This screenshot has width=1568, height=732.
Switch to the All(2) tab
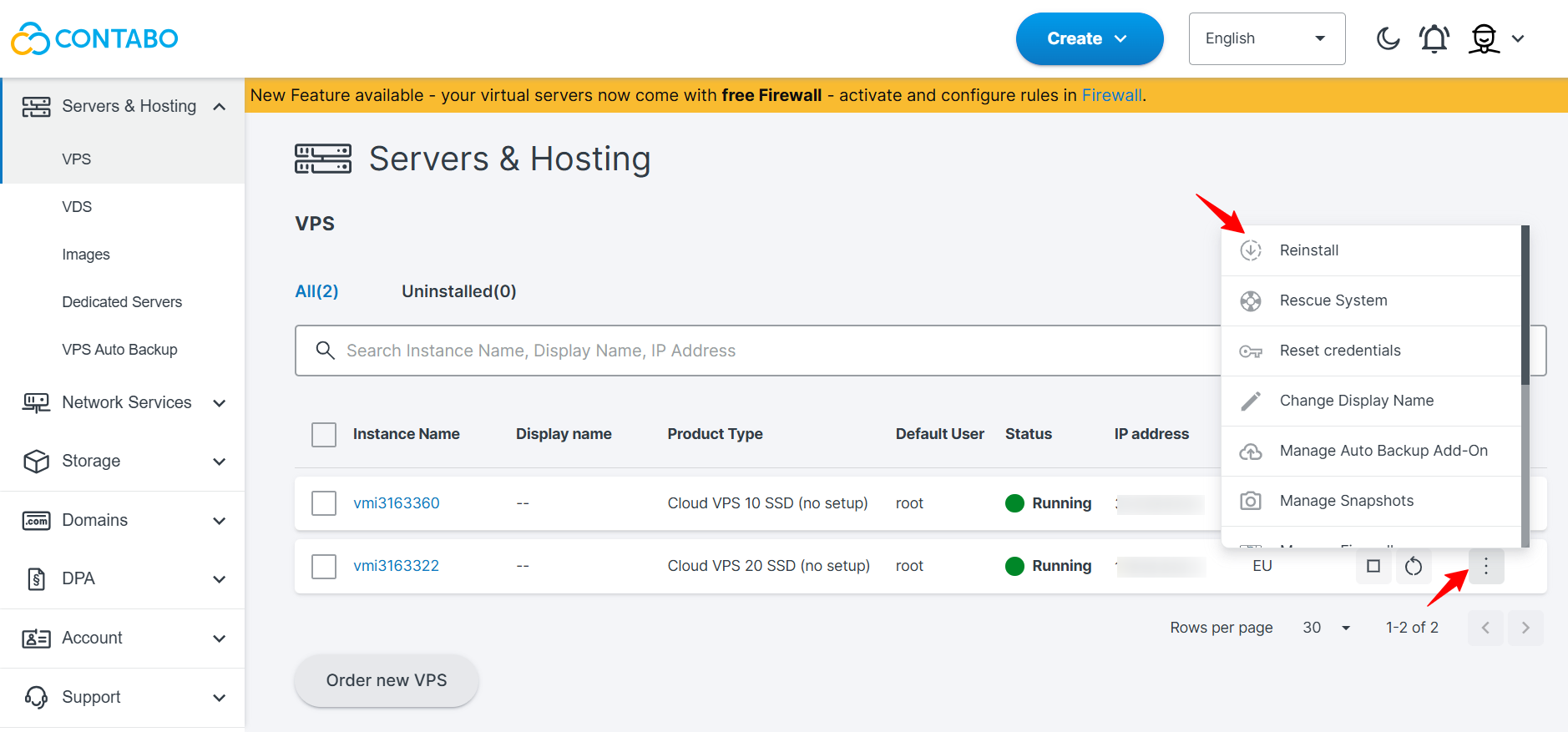point(317,291)
